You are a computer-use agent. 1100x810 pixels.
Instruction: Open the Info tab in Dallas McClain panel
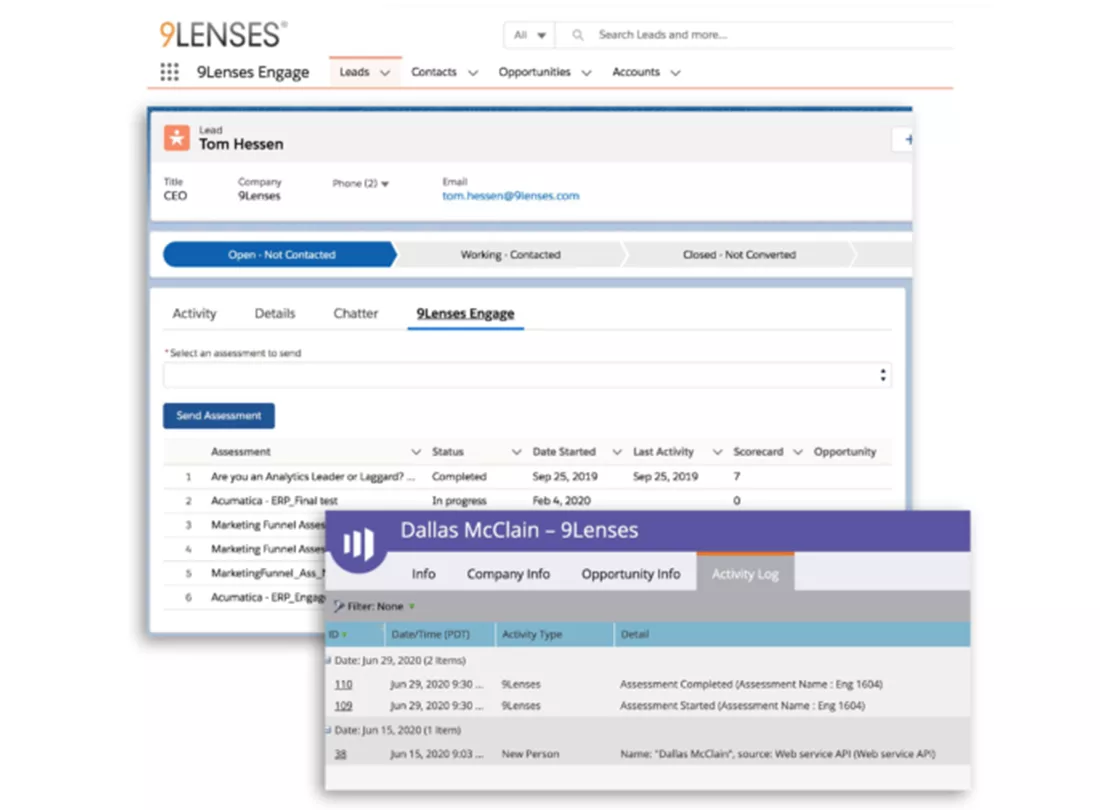click(x=423, y=574)
